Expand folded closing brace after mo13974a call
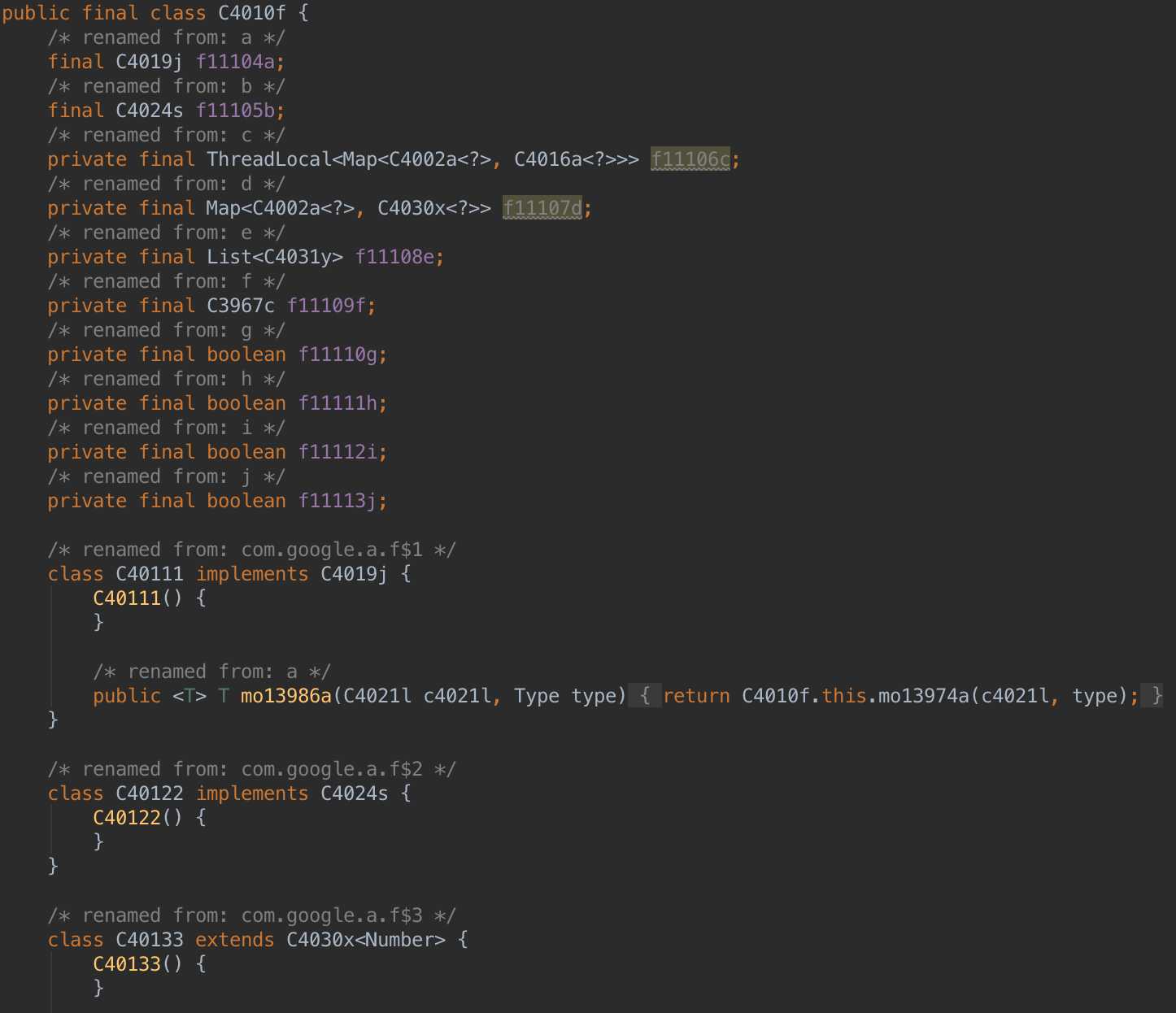Screen dimensions: 1176x1013 pos(1153,696)
